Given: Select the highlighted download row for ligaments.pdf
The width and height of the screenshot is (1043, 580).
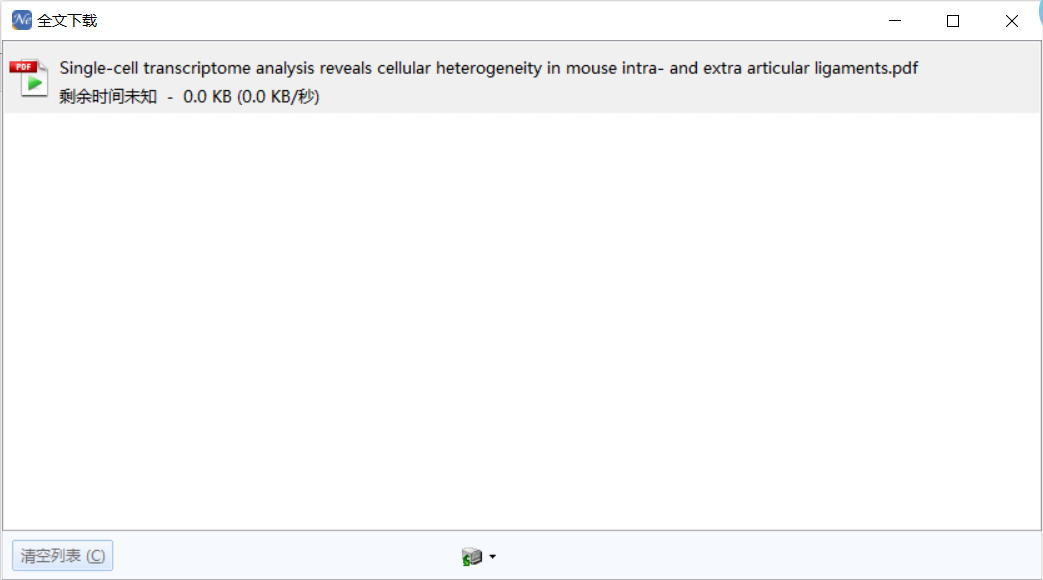Looking at the screenshot, I should (522, 78).
